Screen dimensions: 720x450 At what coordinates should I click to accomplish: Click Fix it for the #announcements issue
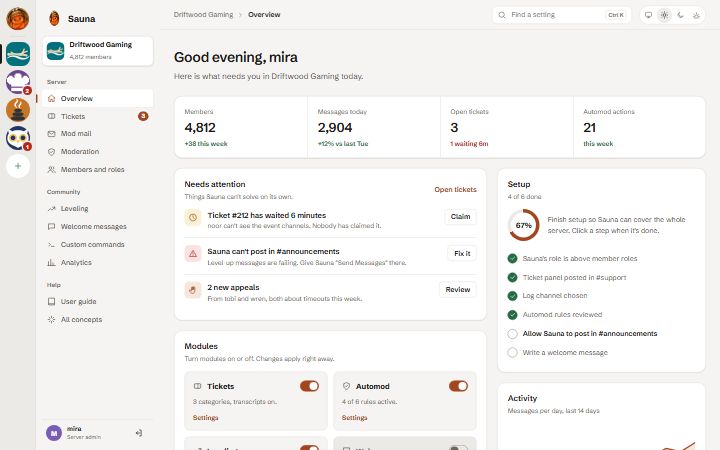tap(462, 253)
